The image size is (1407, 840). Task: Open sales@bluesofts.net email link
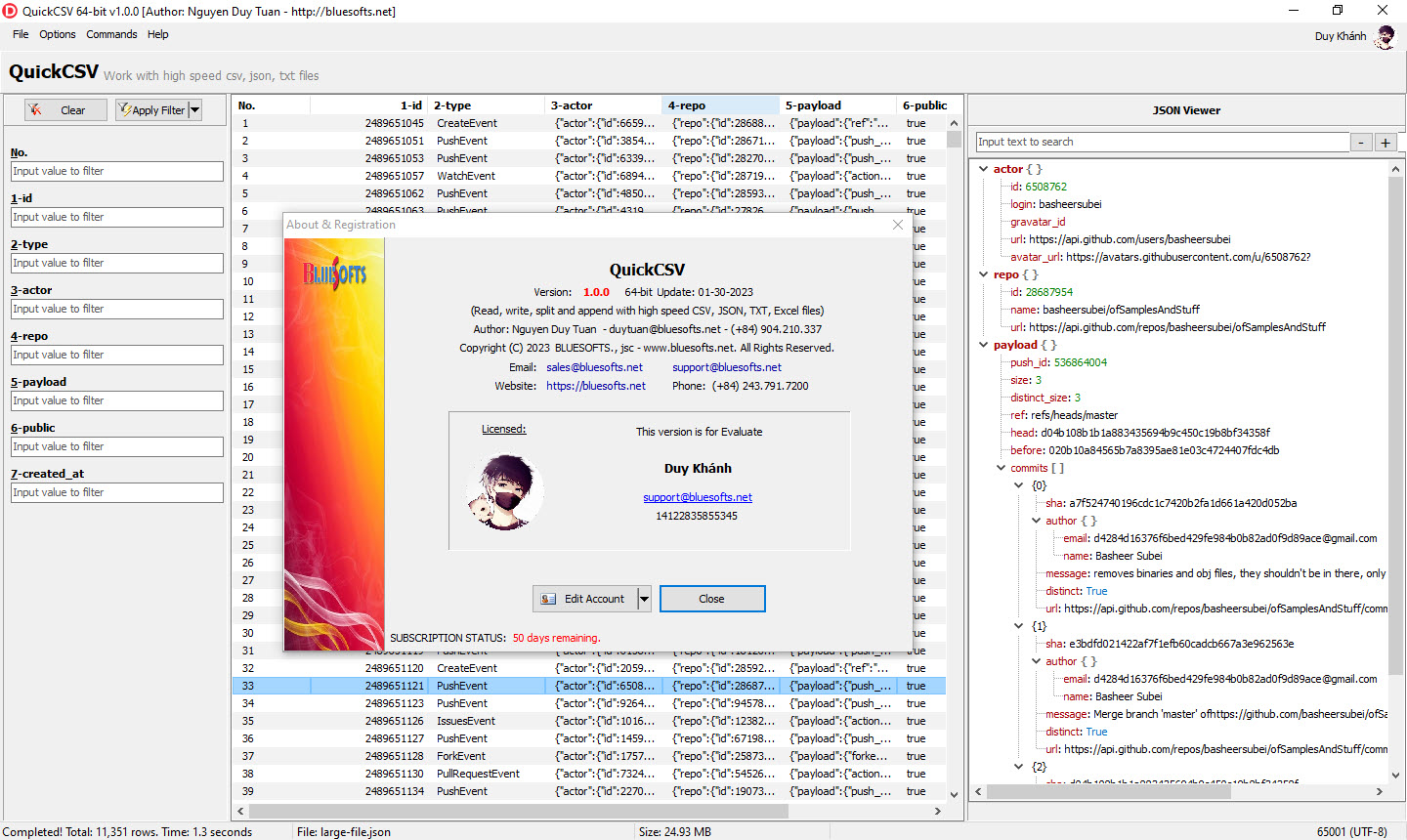[x=594, y=367]
